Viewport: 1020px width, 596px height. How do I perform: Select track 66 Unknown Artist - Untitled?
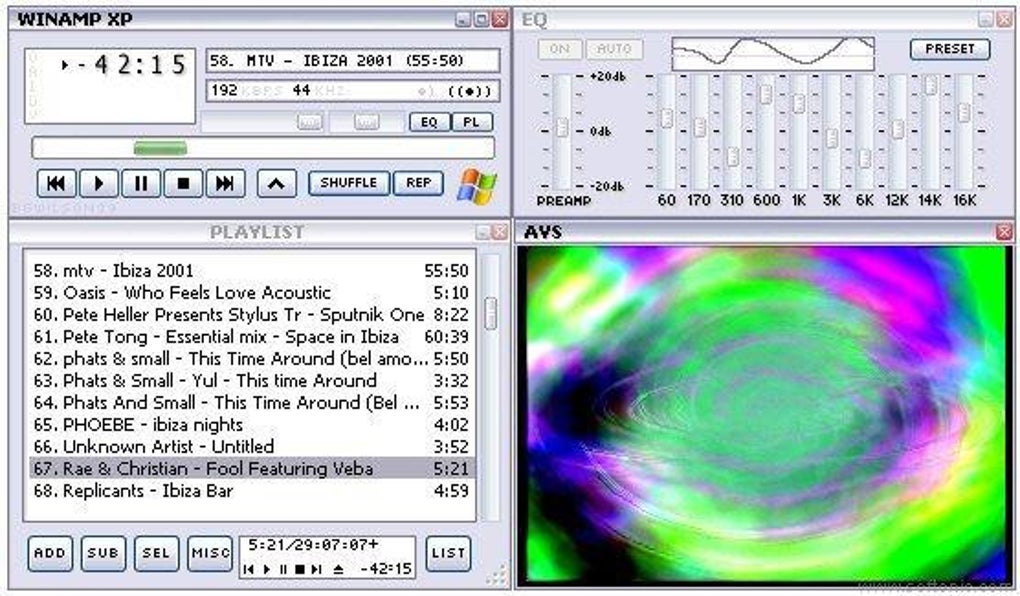pos(251,447)
